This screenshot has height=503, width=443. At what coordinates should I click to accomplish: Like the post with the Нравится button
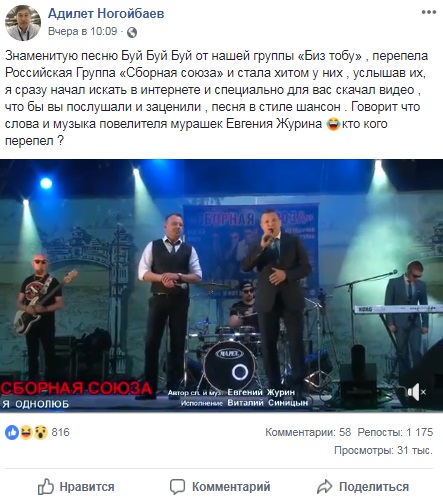pyautogui.click(x=76, y=487)
